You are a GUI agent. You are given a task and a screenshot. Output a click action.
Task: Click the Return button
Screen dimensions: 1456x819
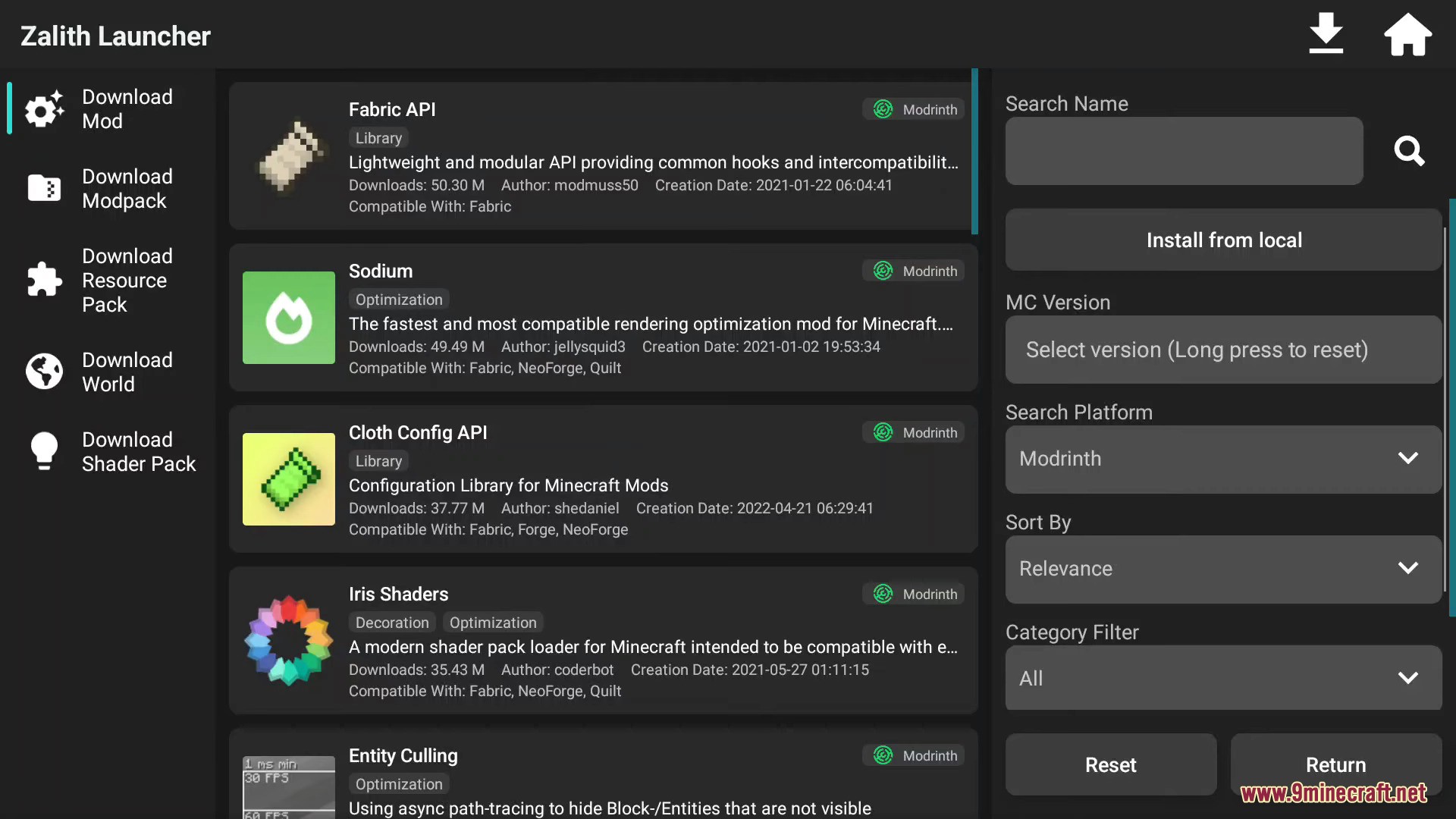1335,764
